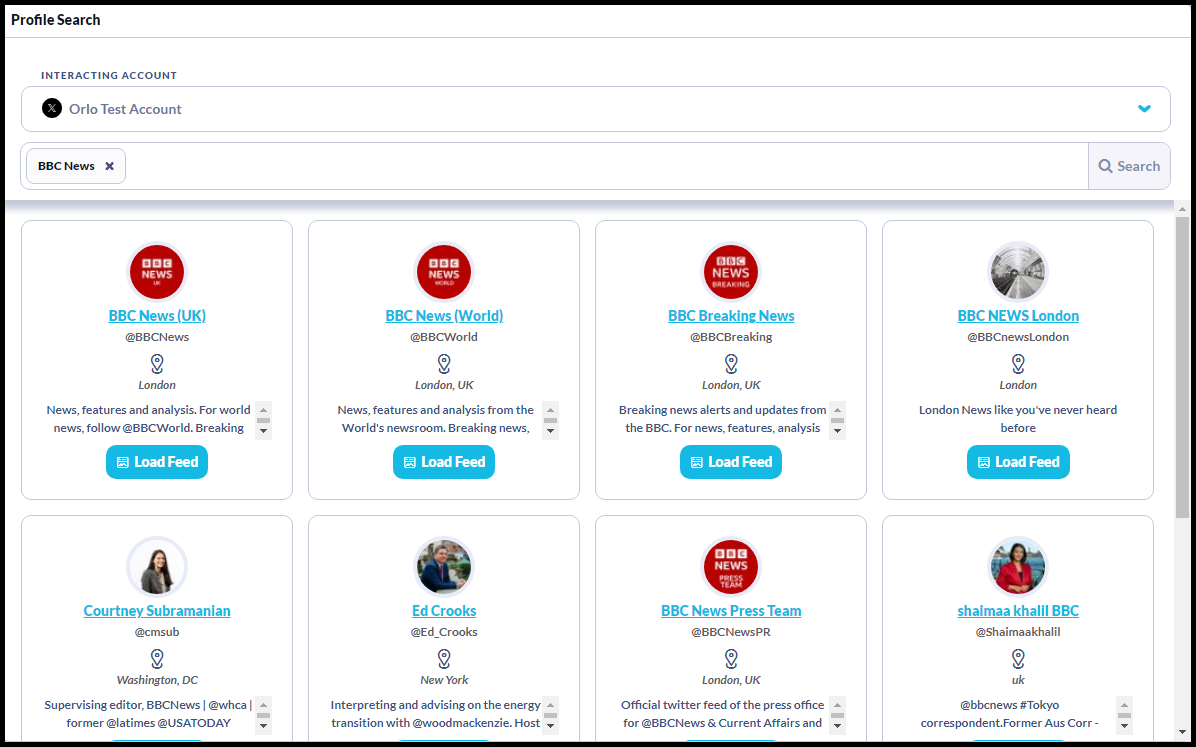Click the Washington, DC location text
This screenshot has width=1196, height=747.
point(157,681)
